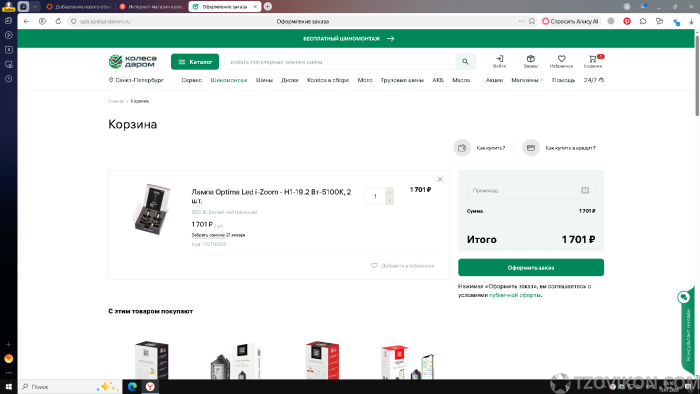Open the Колёса в сборе menu item
Viewport: 700px width, 394px height.
[328, 80]
